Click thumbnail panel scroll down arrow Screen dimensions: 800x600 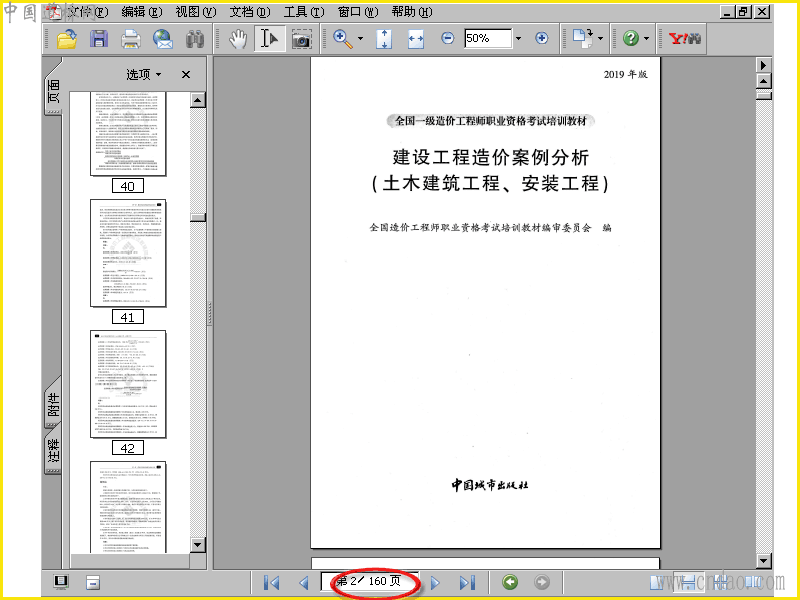[198, 545]
